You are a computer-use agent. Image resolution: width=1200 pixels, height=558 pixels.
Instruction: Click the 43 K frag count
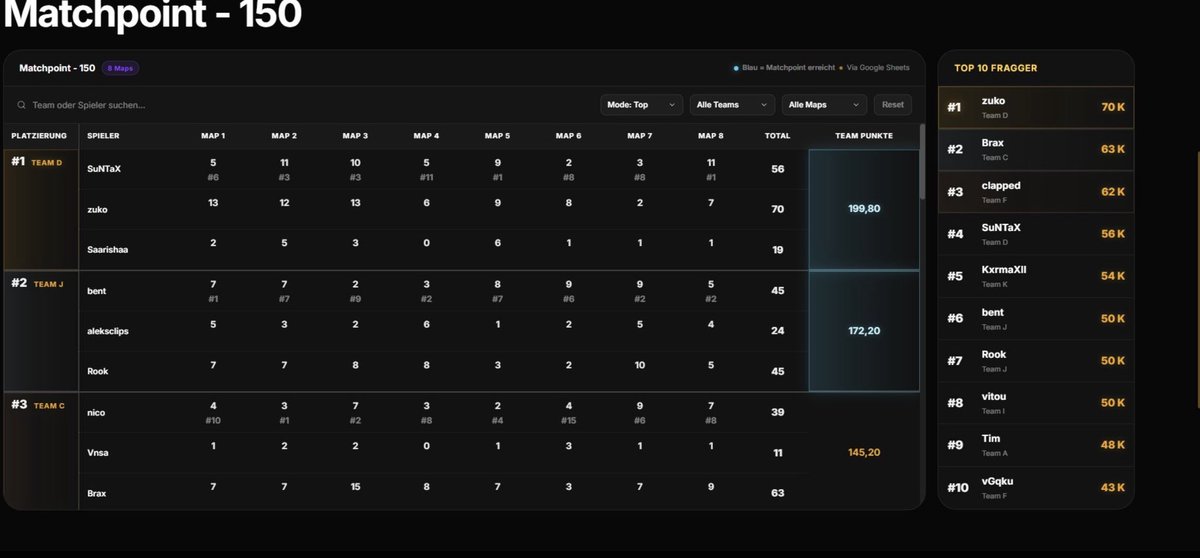pos(1113,487)
